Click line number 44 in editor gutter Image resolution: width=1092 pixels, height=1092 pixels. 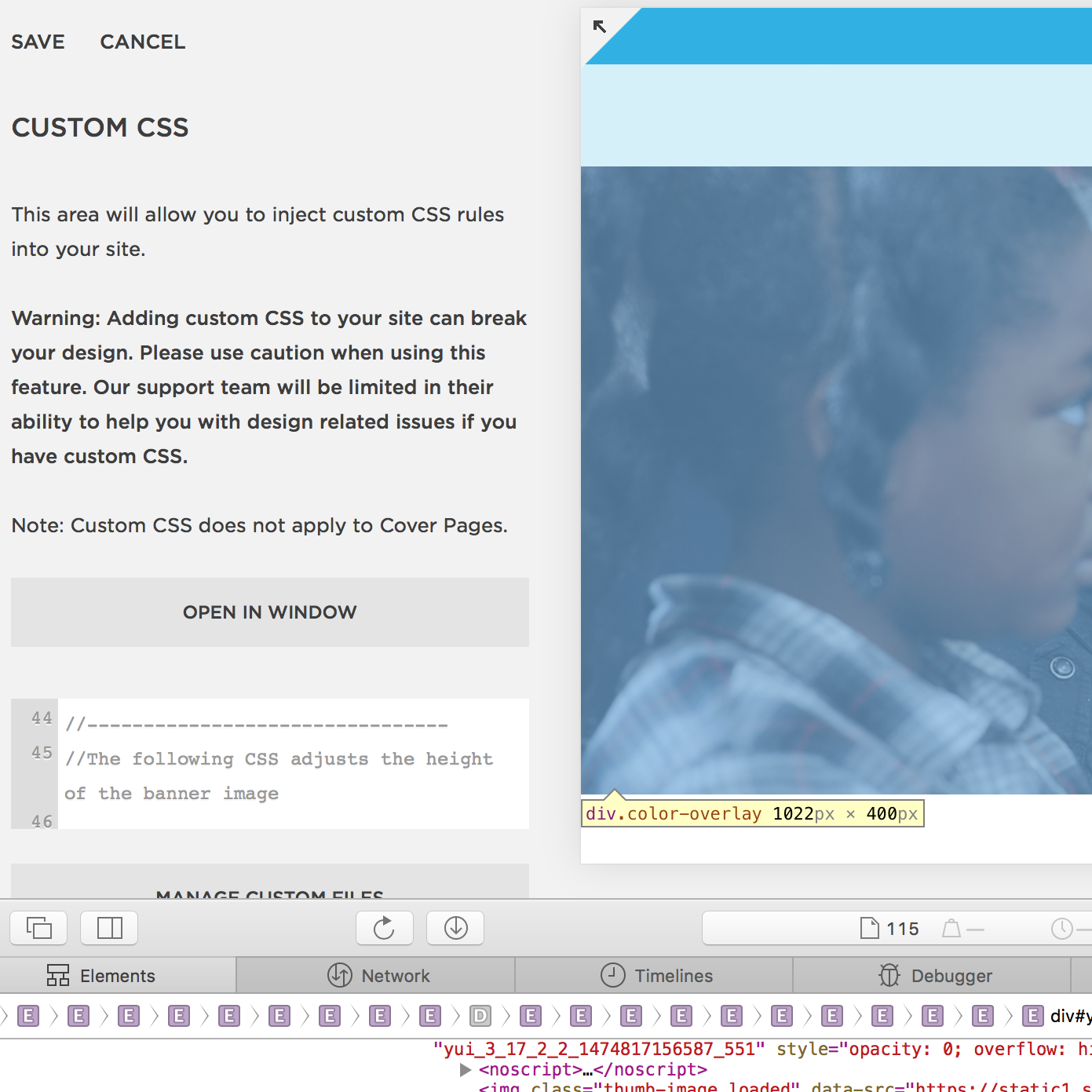pos(42,718)
